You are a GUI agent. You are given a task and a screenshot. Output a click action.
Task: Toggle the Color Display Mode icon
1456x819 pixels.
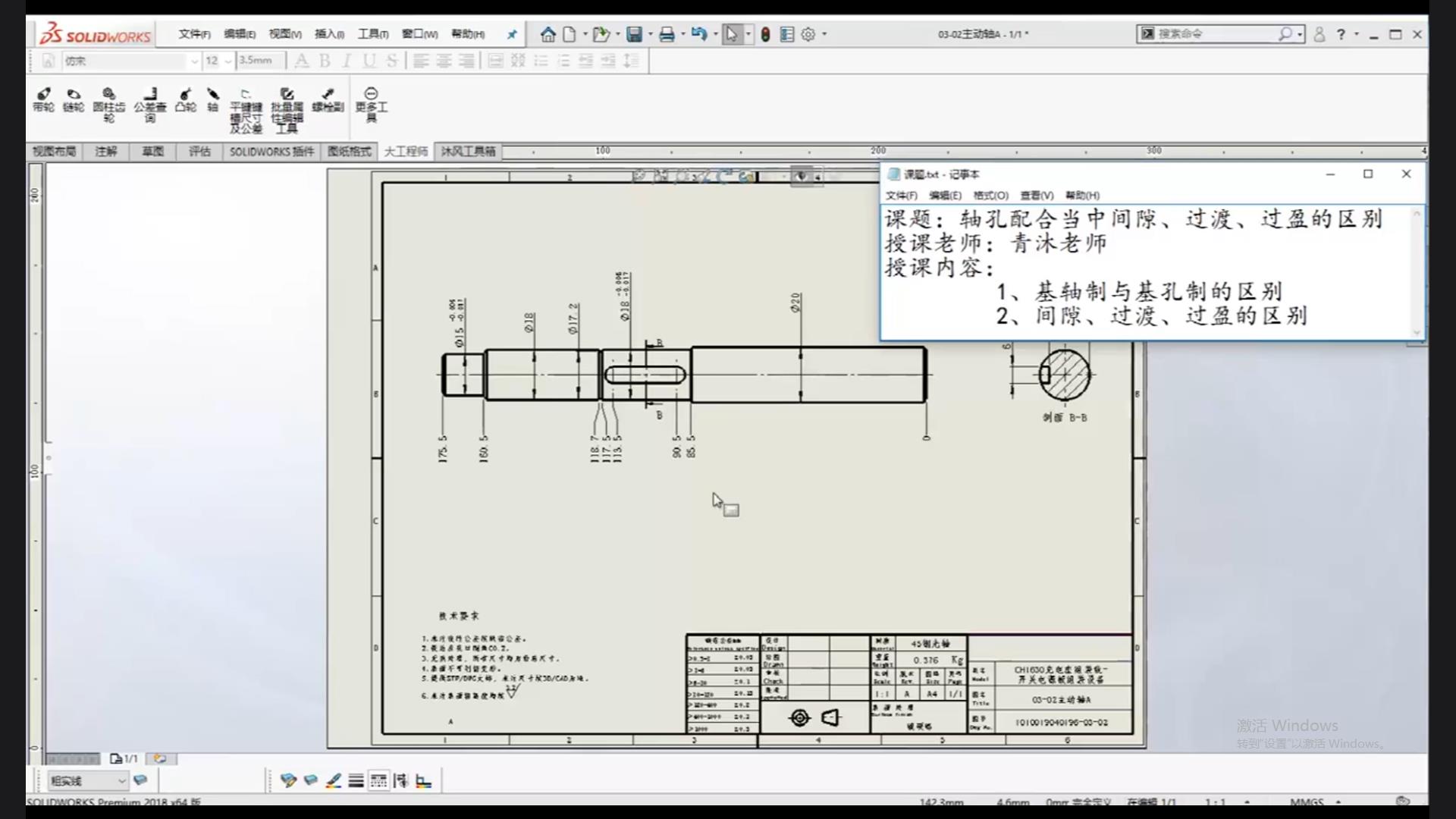point(424,780)
